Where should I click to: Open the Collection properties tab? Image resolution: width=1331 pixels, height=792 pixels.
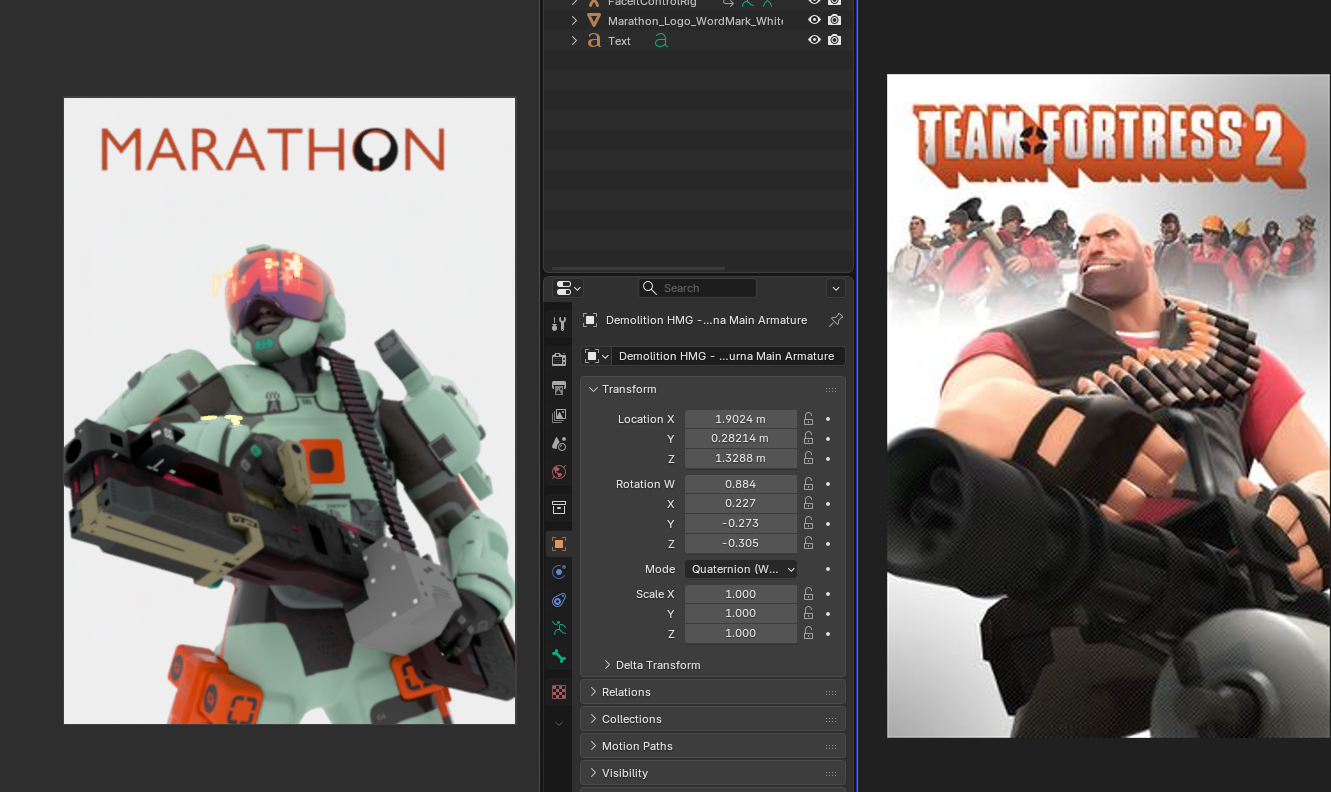[x=559, y=508]
